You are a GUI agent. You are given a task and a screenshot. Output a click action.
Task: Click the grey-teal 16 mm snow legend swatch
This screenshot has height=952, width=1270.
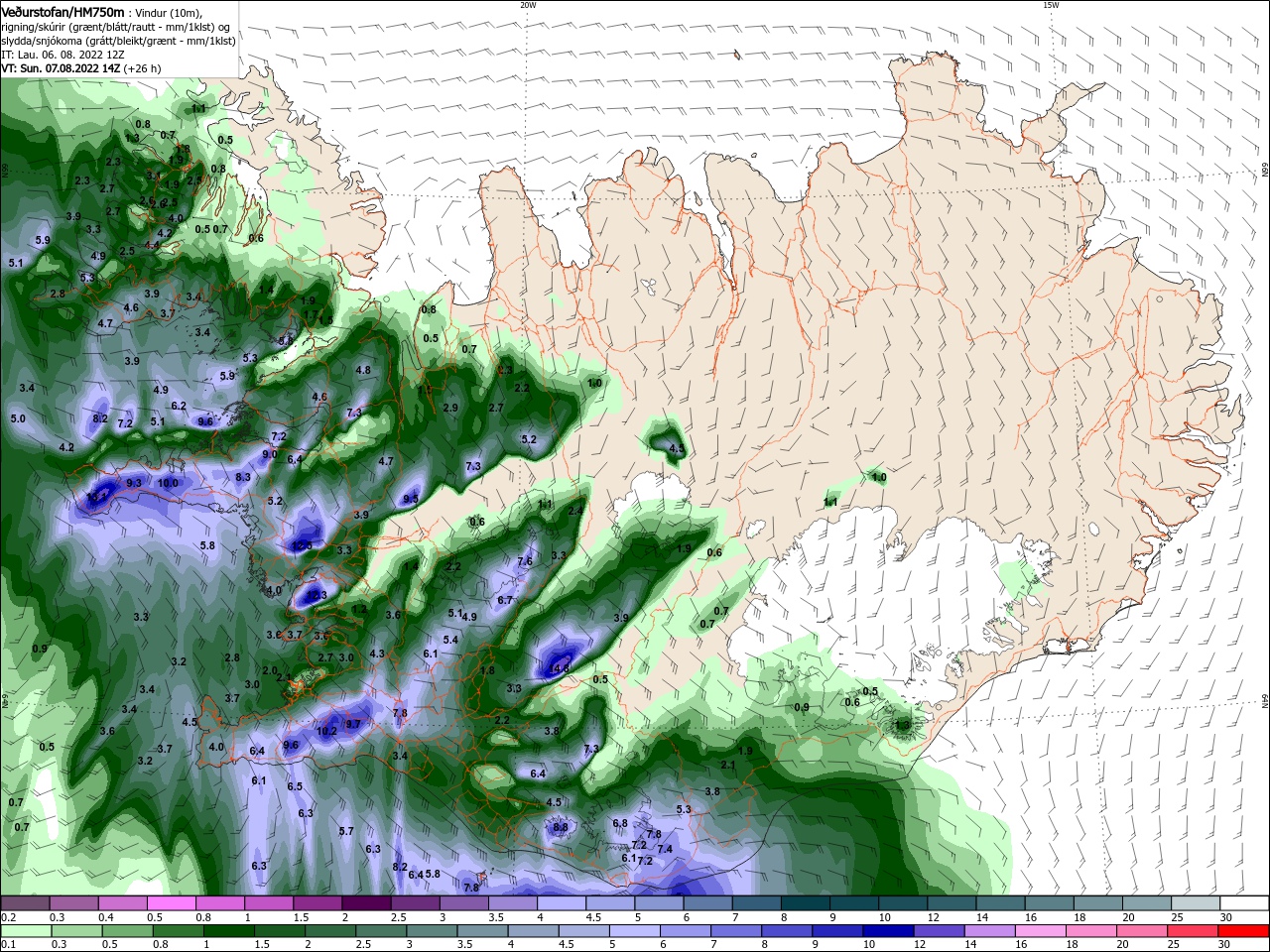[x=1050, y=903]
